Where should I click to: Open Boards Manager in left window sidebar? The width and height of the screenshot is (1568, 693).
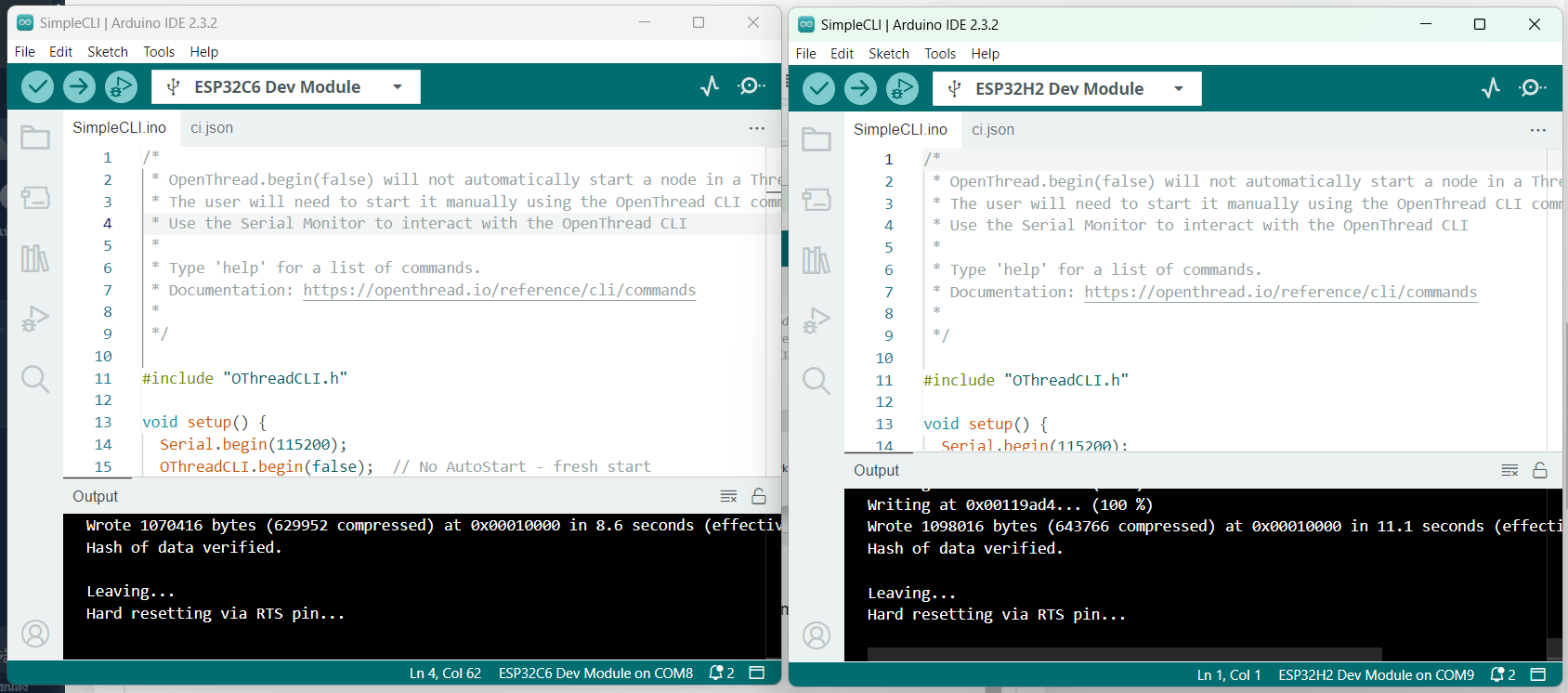coord(35,198)
